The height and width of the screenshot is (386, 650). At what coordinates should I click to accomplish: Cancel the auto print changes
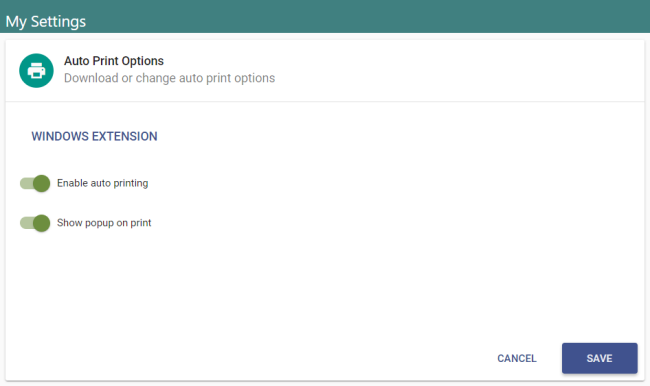point(517,358)
